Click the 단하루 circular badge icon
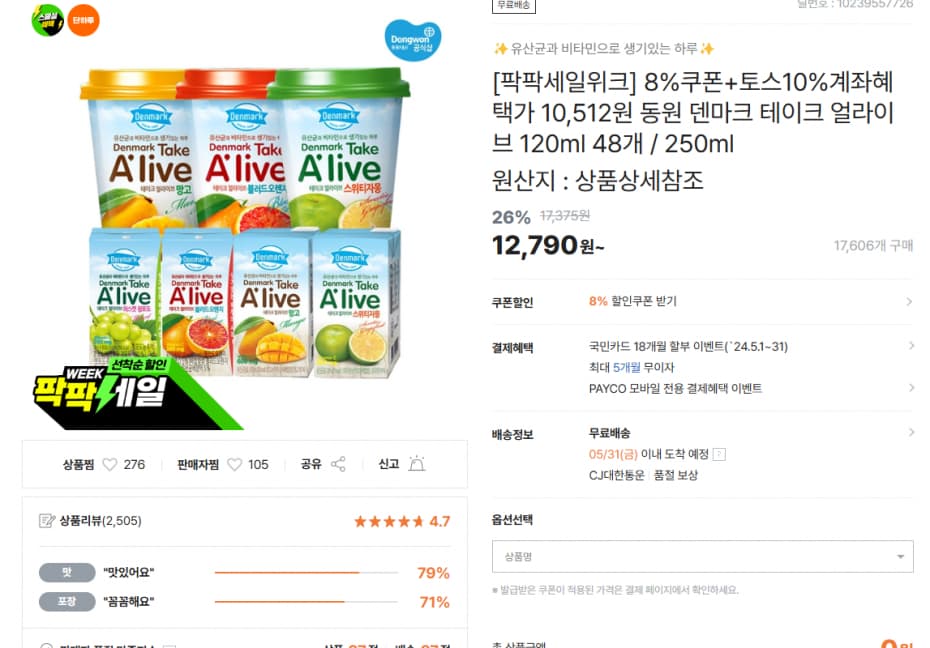 click(82, 19)
